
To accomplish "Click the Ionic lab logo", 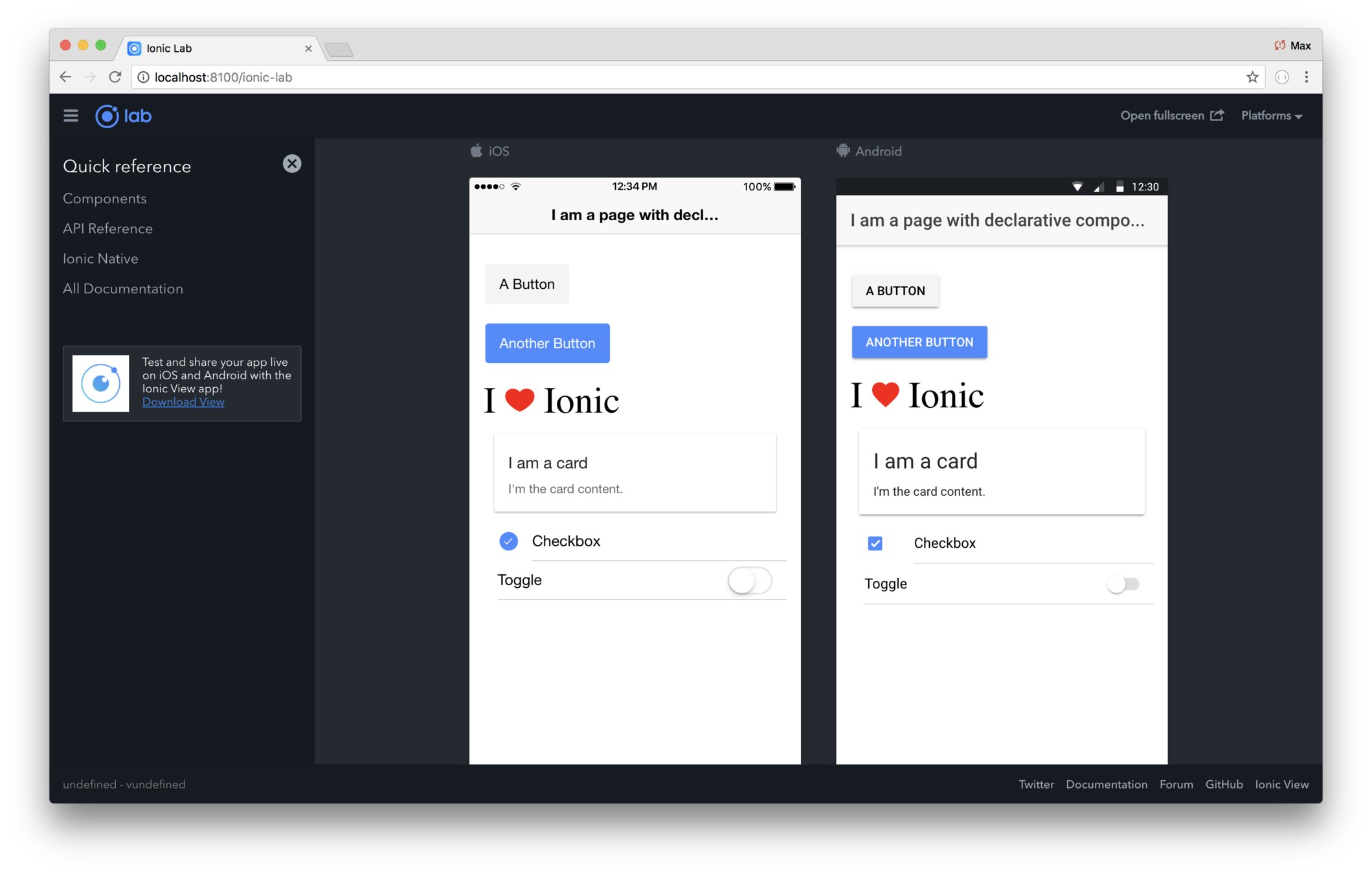I will click(x=124, y=116).
